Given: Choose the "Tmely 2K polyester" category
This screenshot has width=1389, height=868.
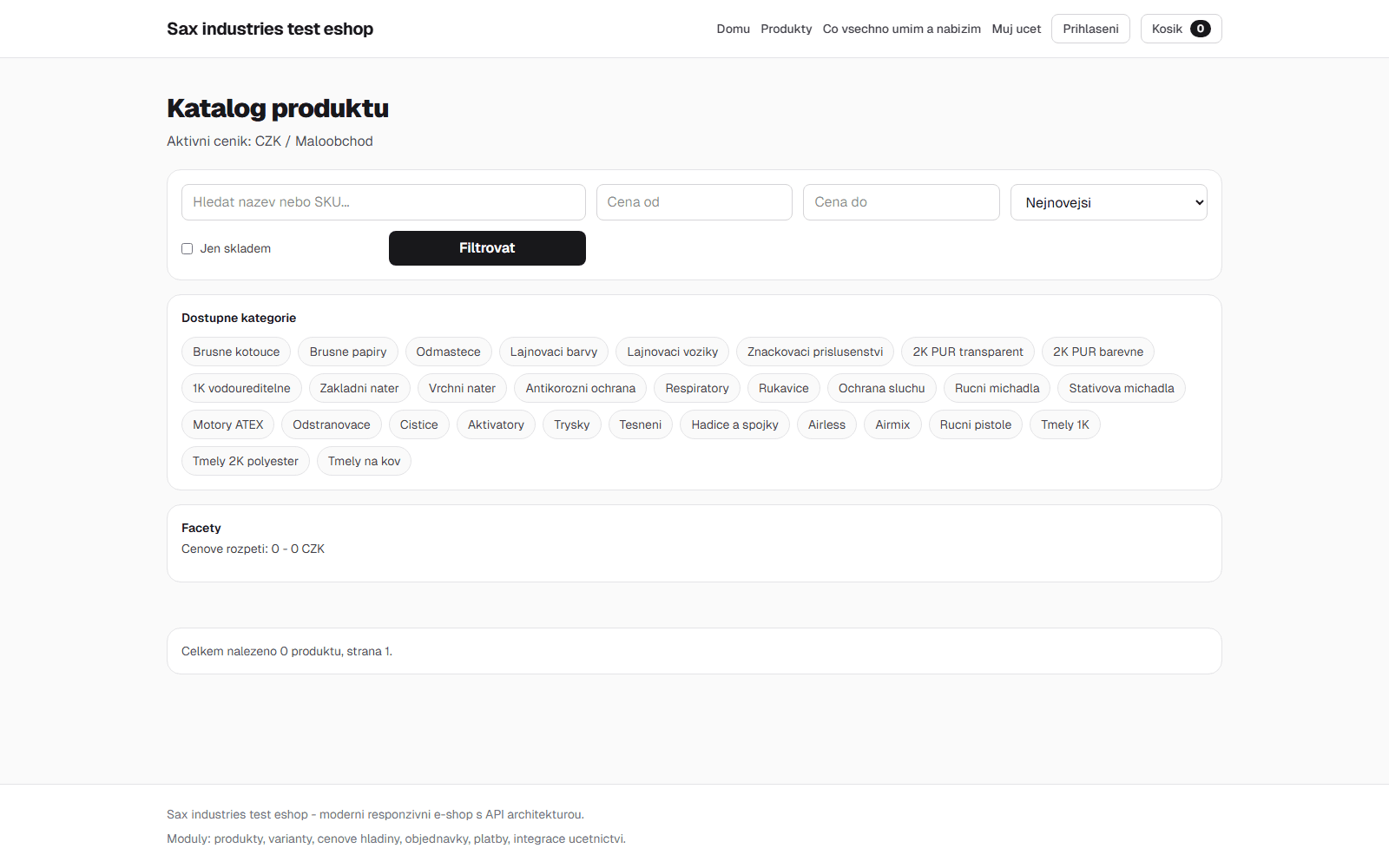Looking at the screenshot, I should coord(245,461).
